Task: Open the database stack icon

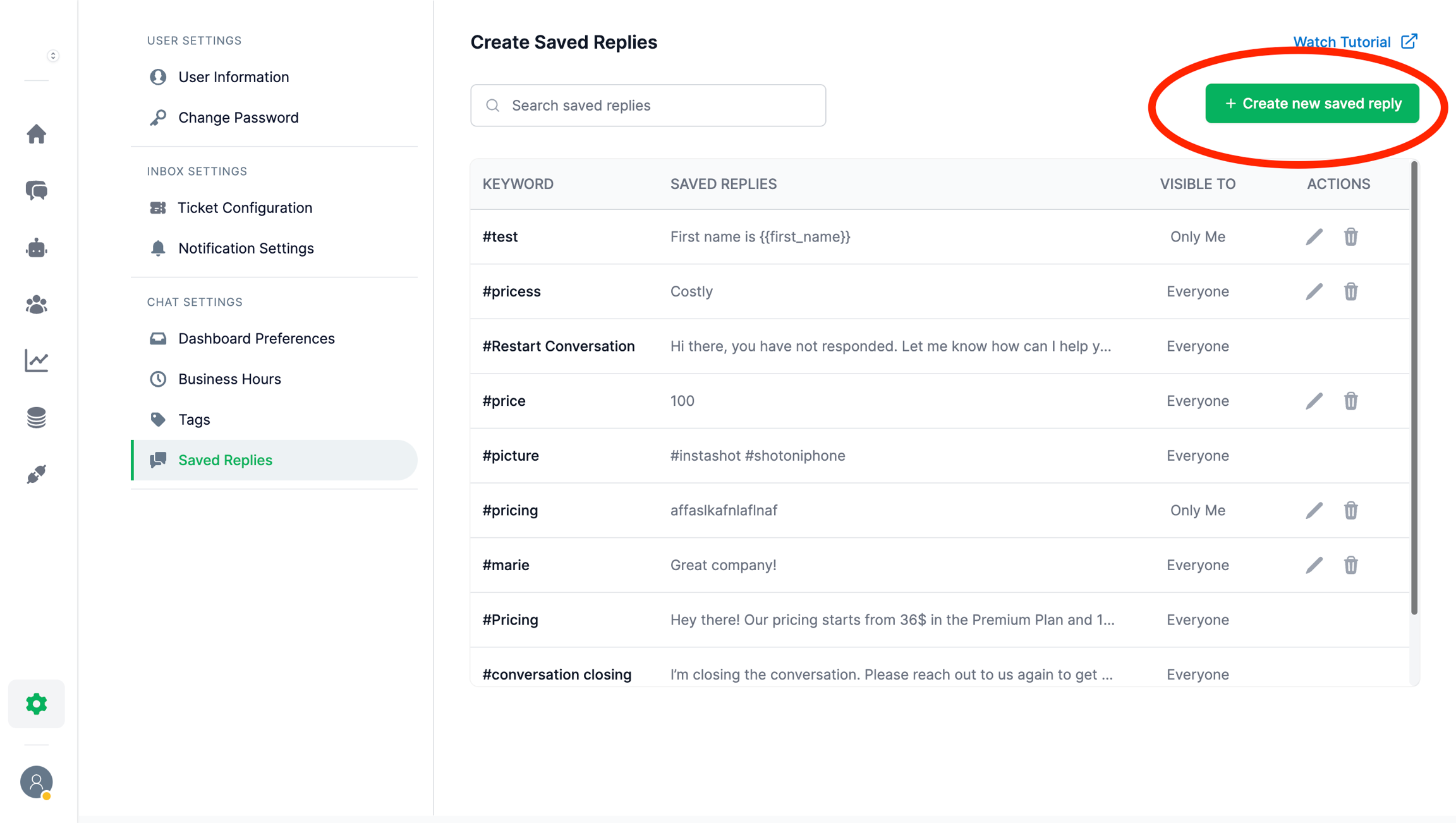Action: coord(37,418)
